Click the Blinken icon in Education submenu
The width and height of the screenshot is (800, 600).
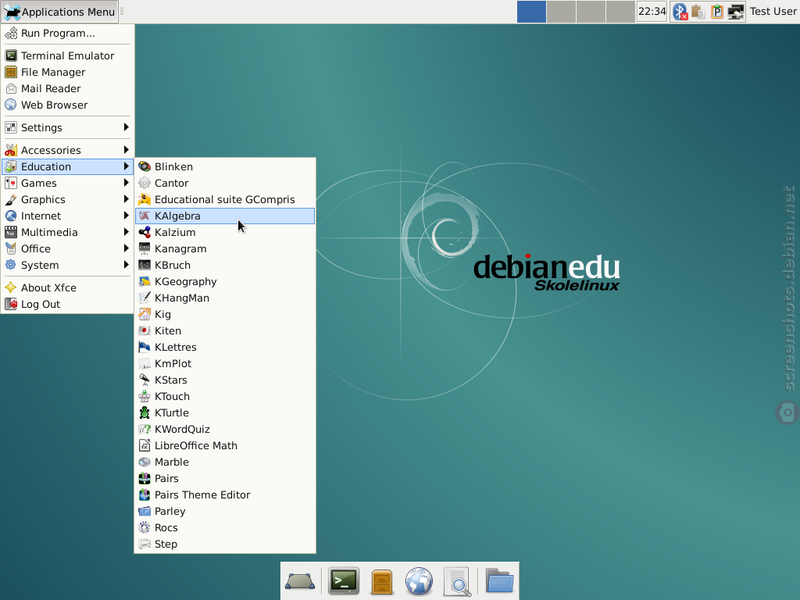[x=144, y=167]
